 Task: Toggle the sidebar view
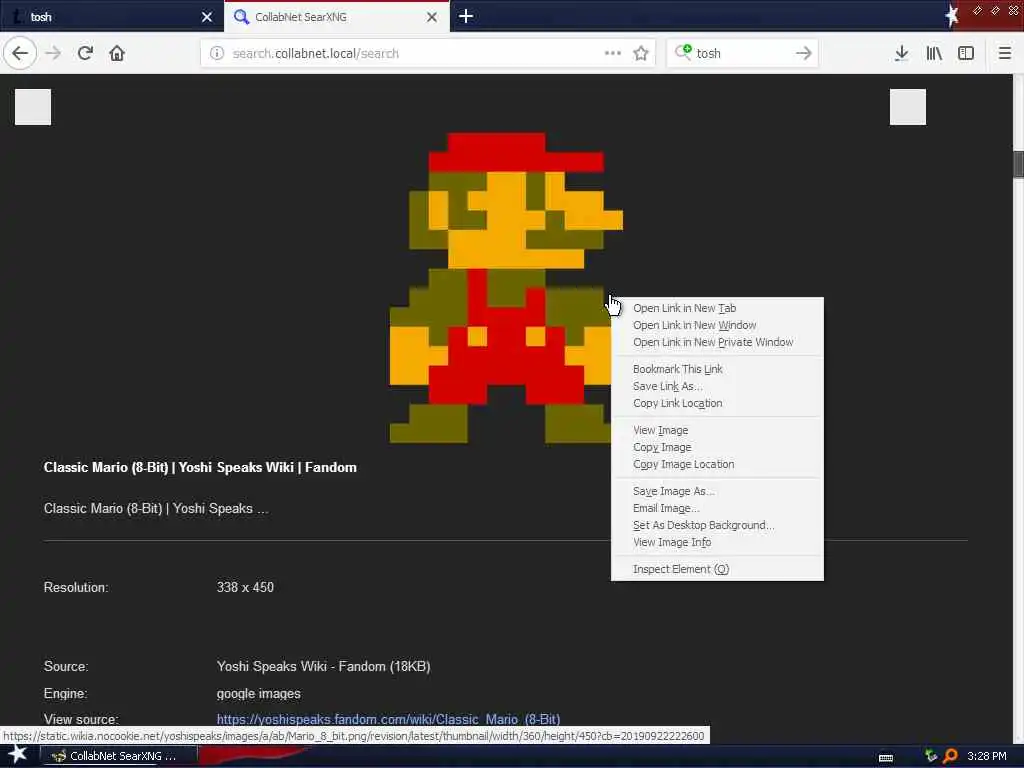pos(966,53)
